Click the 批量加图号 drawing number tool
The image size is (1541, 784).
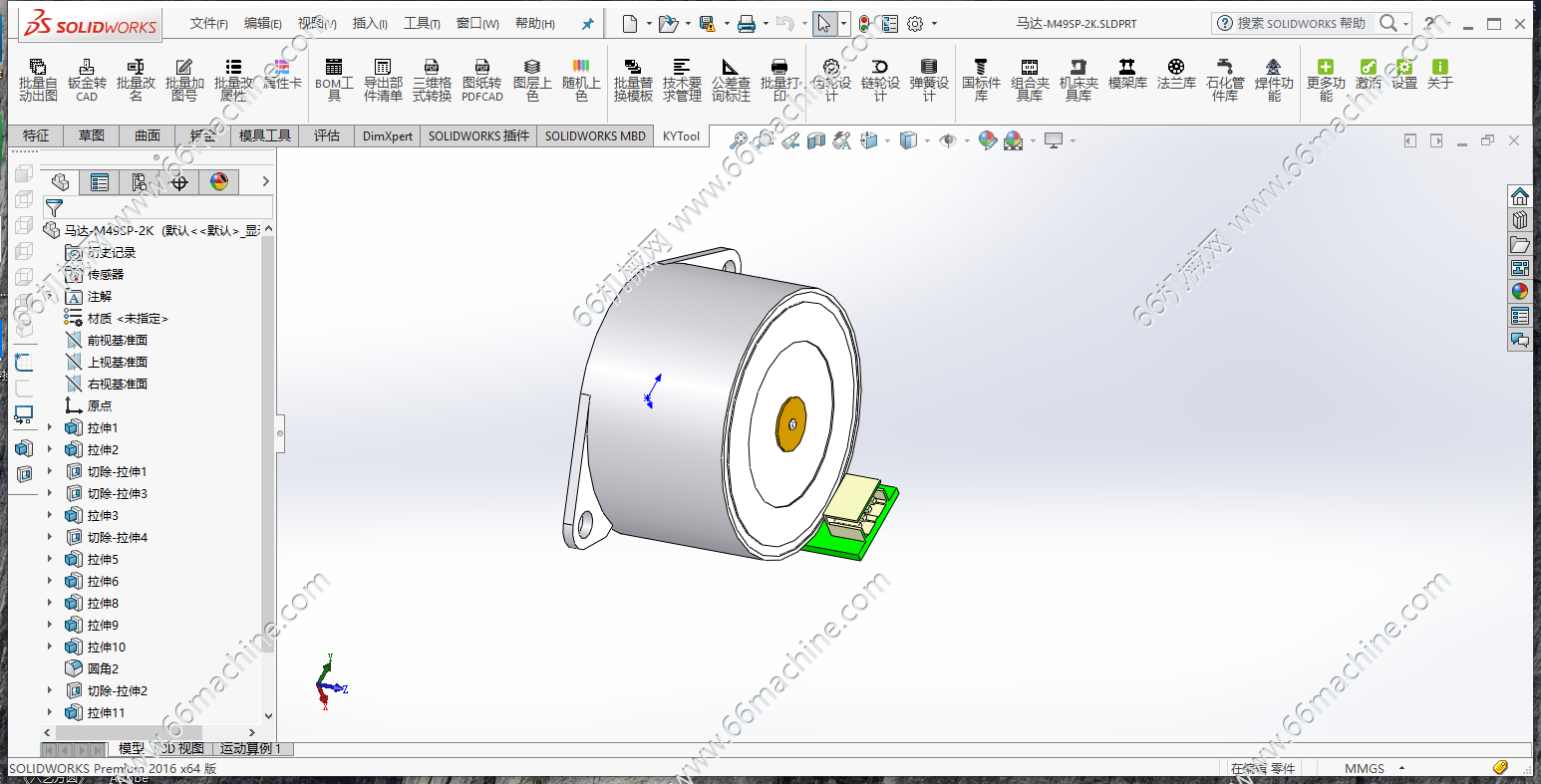pos(184,80)
